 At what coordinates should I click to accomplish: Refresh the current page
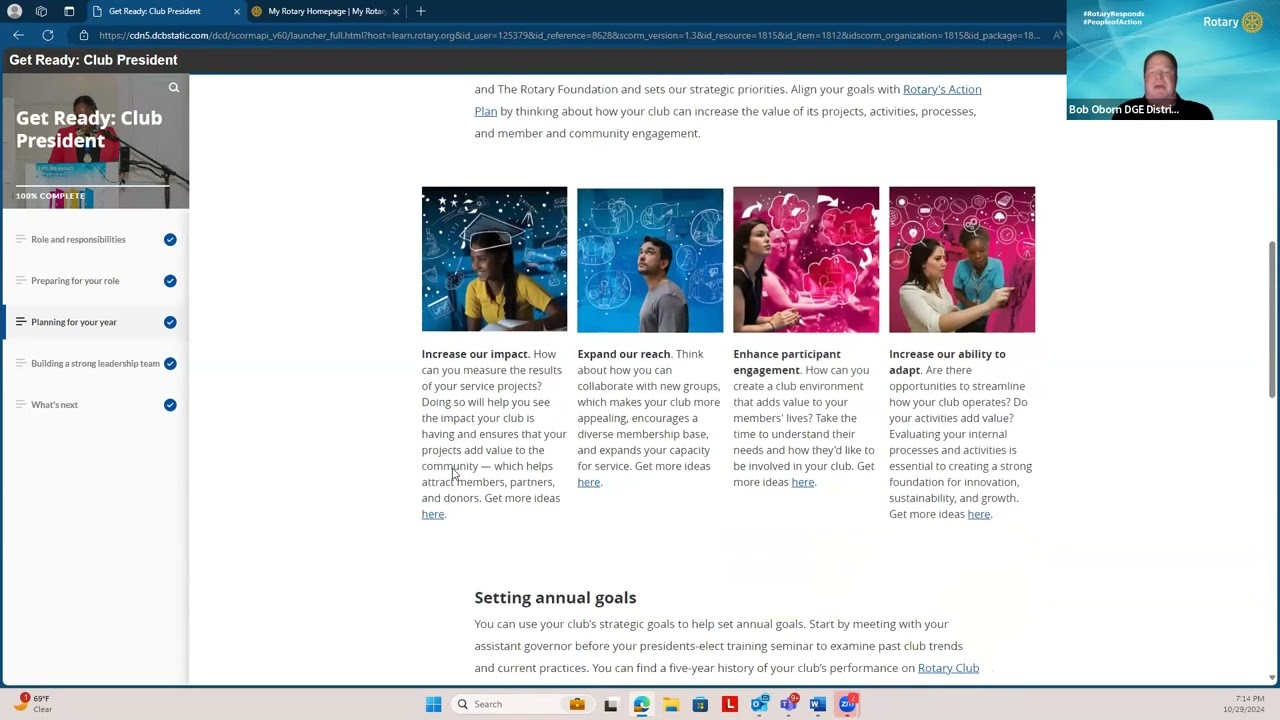click(x=47, y=35)
